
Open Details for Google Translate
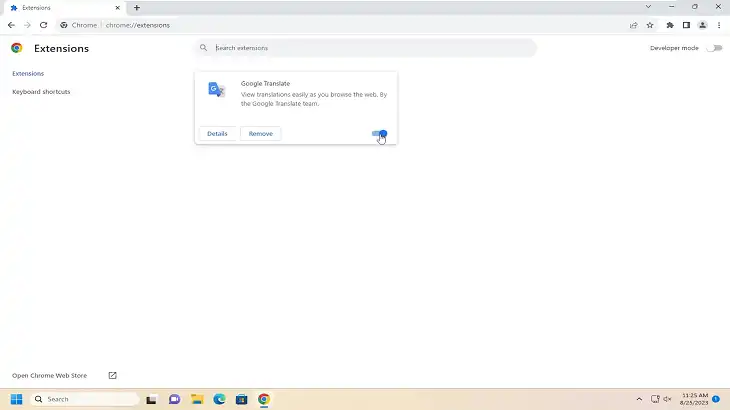217,134
